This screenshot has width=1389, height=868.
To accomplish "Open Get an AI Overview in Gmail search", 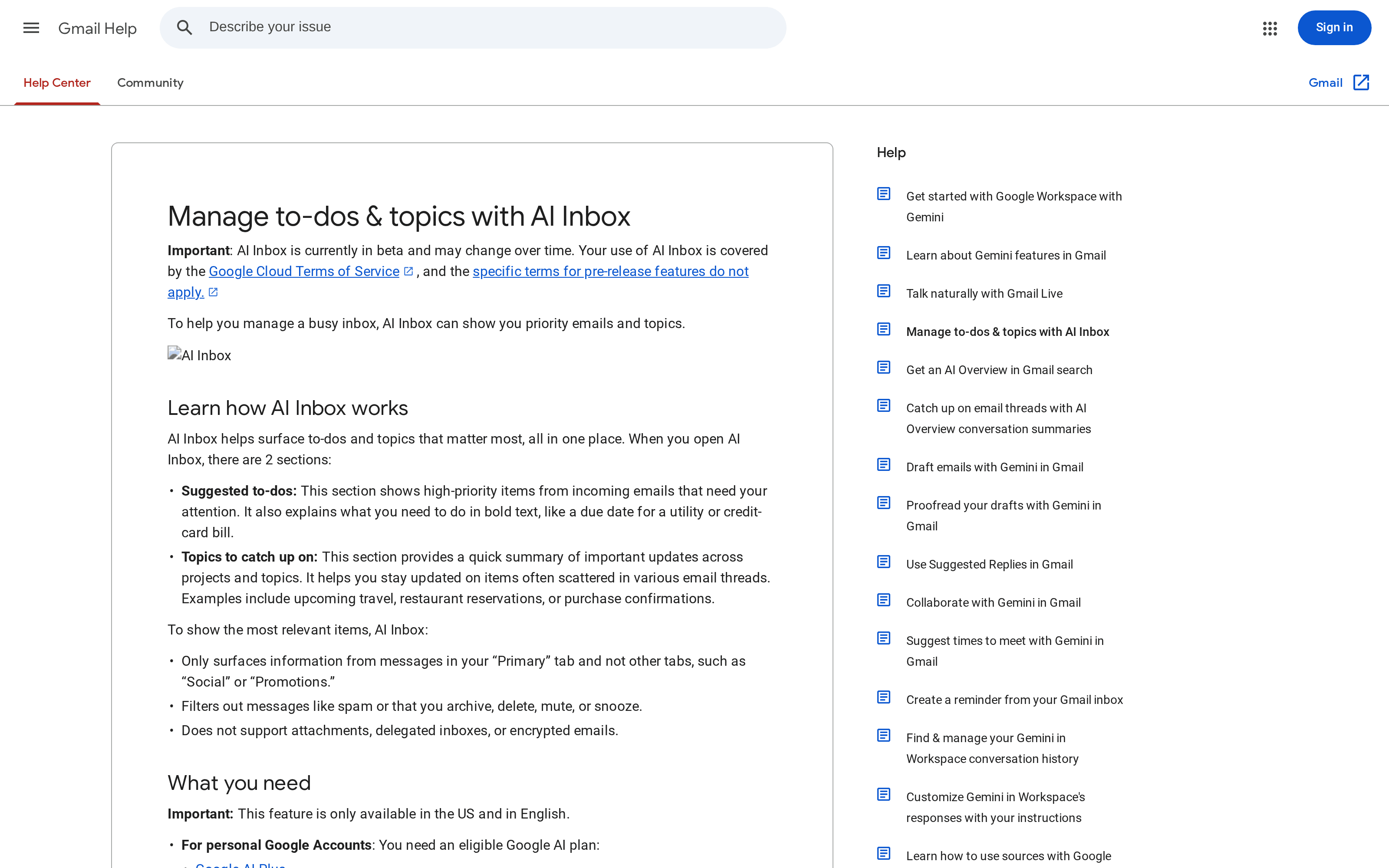I will click(x=999, y=370).
